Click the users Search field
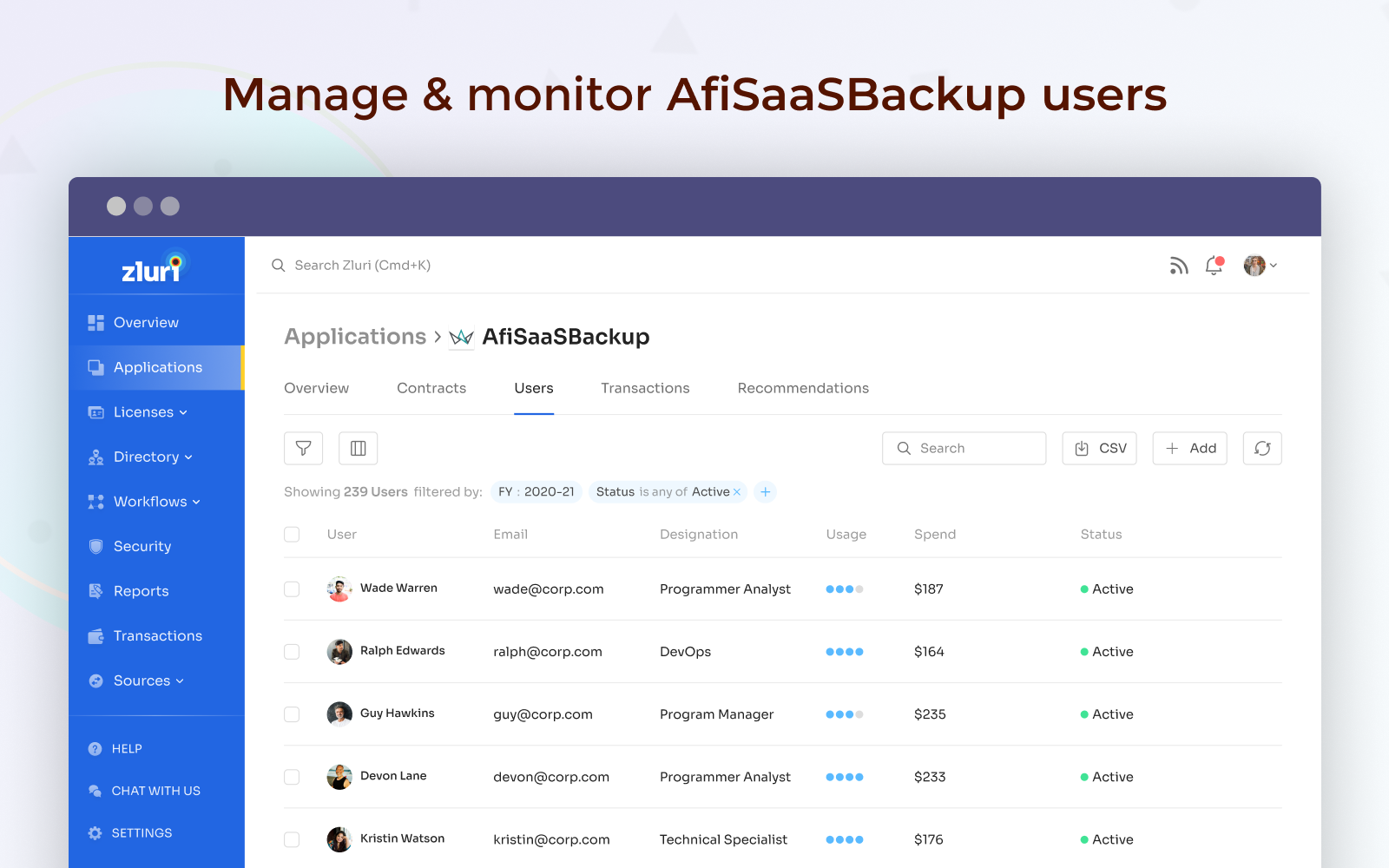Viewport: 1389px width, 868px height. [x=964, y=448]
